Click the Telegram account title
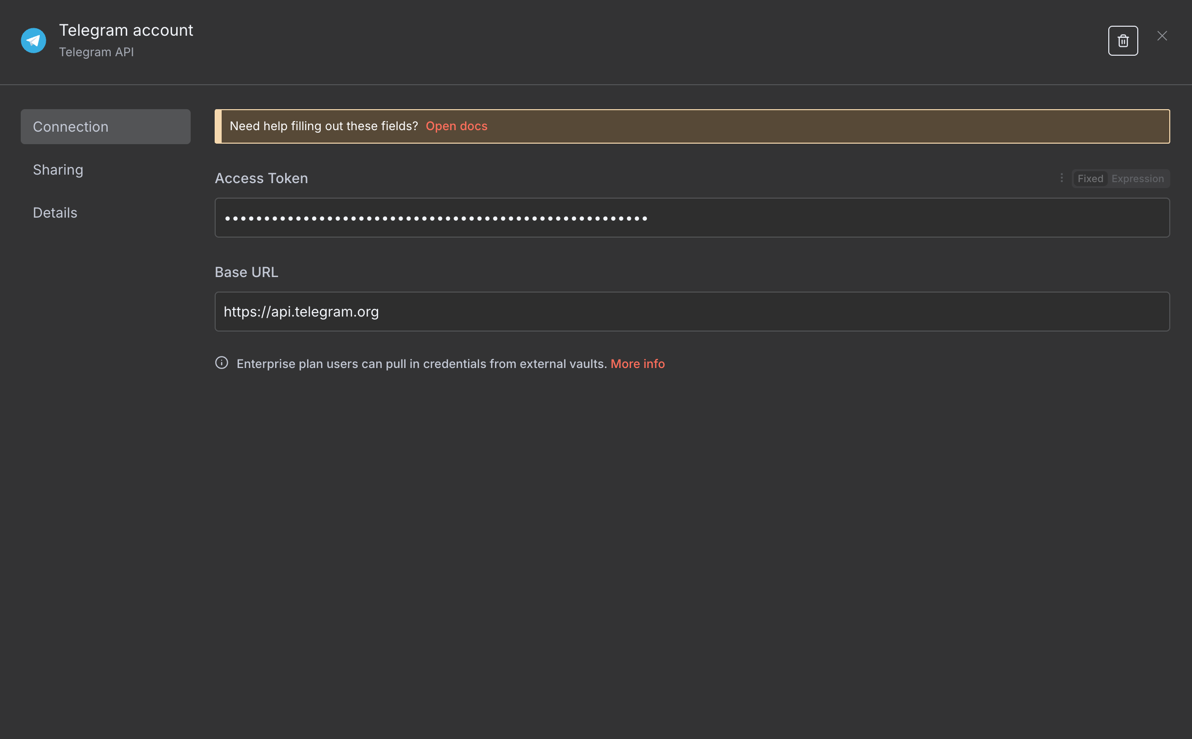The height and width of the screenshot is (739, 1192). pos(126,30)
